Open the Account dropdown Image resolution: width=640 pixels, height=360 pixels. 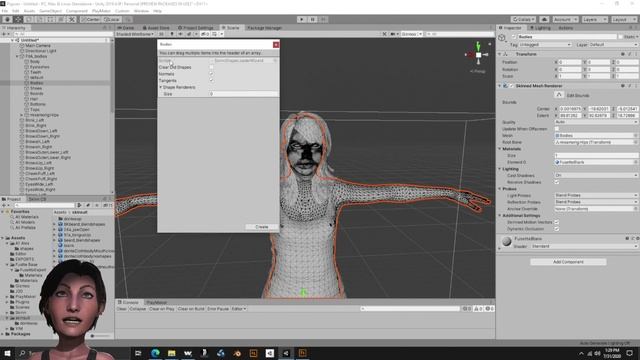click(565, 19)
